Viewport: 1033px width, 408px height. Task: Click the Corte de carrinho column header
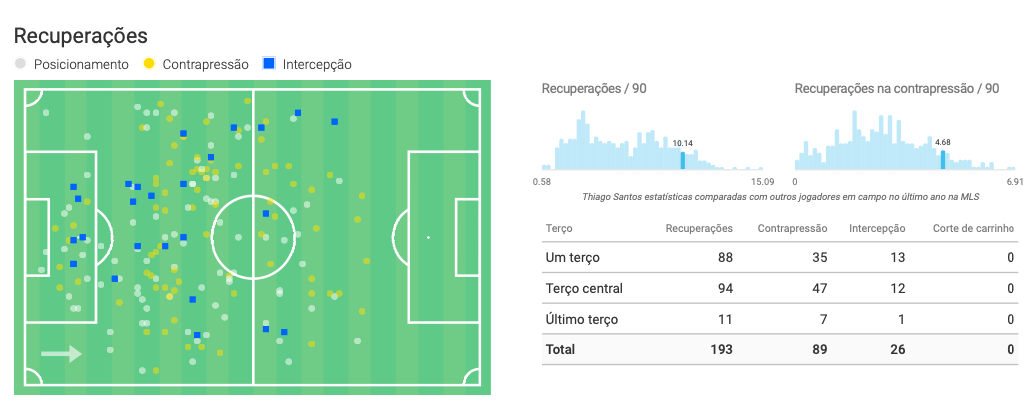pos(973,229)
